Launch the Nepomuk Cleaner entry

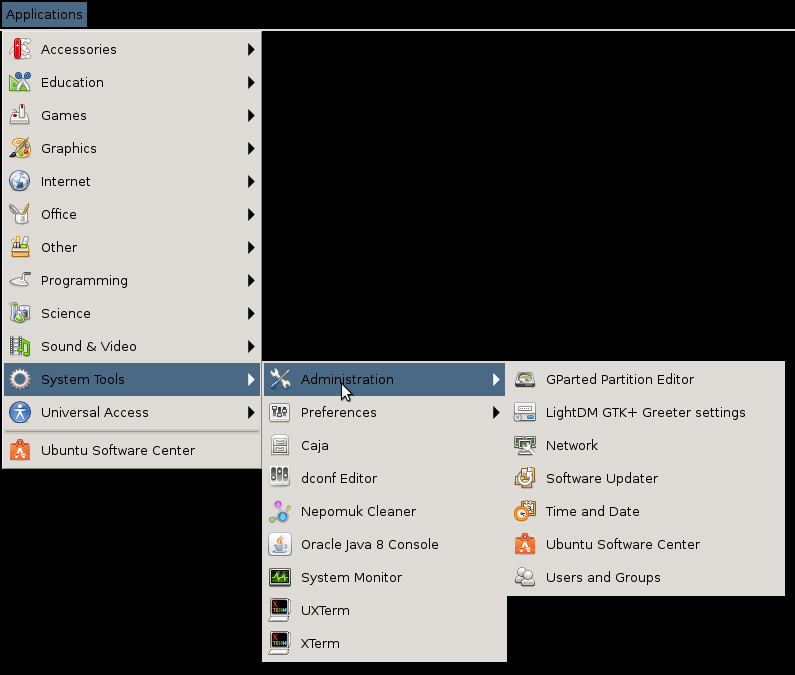384,511
